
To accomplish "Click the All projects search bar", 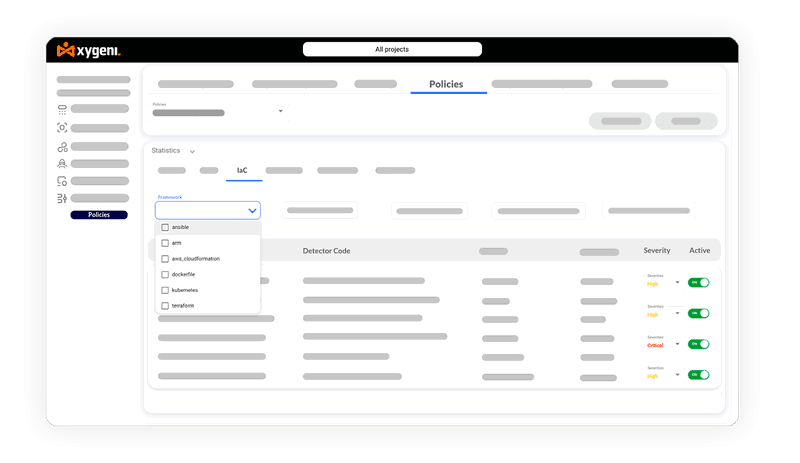I will 392,49.
